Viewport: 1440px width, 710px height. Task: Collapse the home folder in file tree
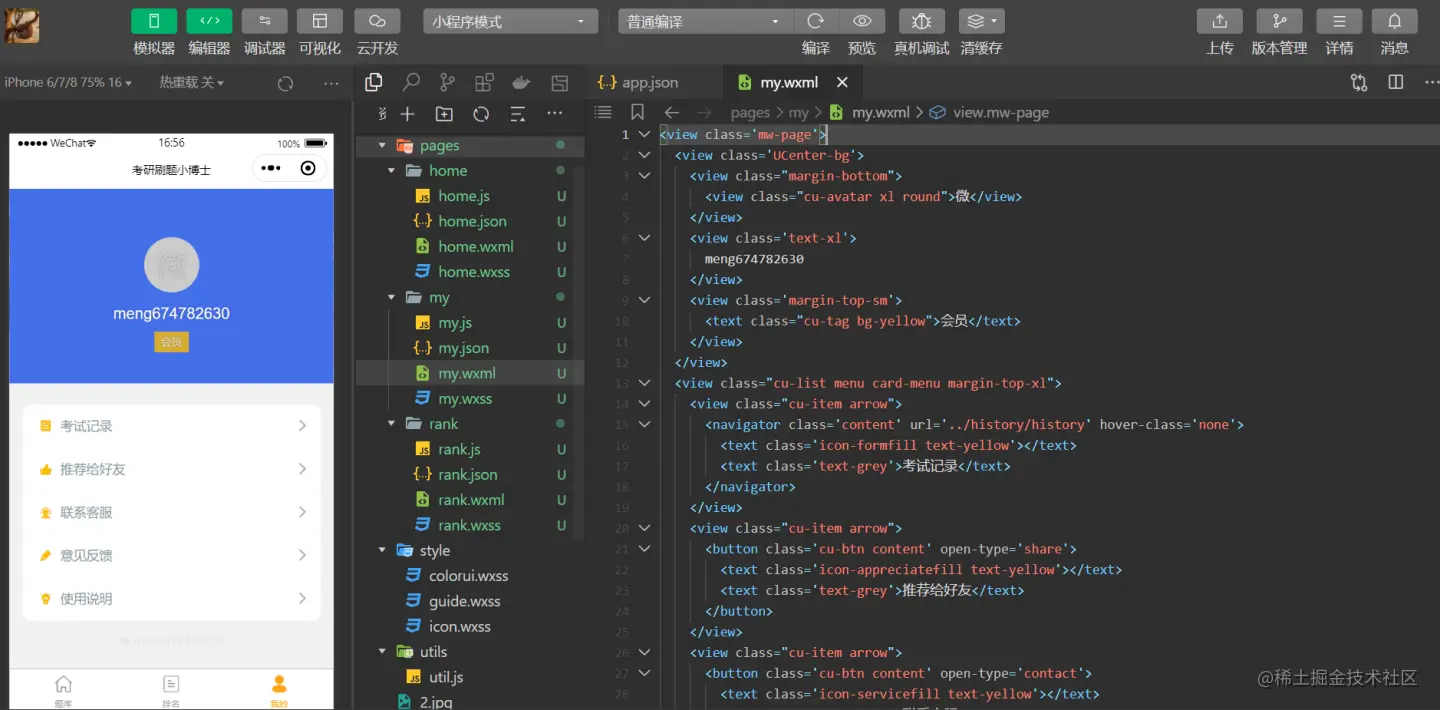(x=392, y=171)
